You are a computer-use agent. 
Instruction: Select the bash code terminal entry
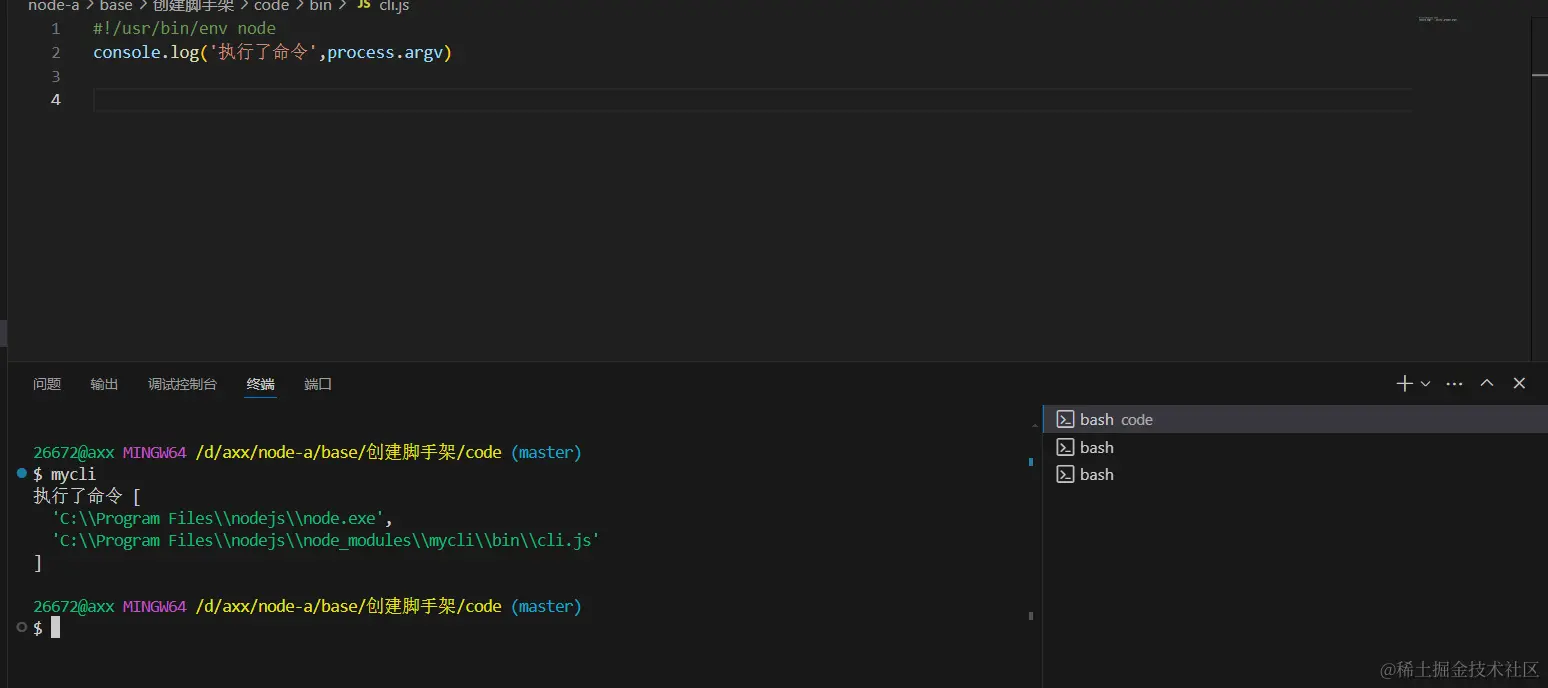[x=1295, y=419]
